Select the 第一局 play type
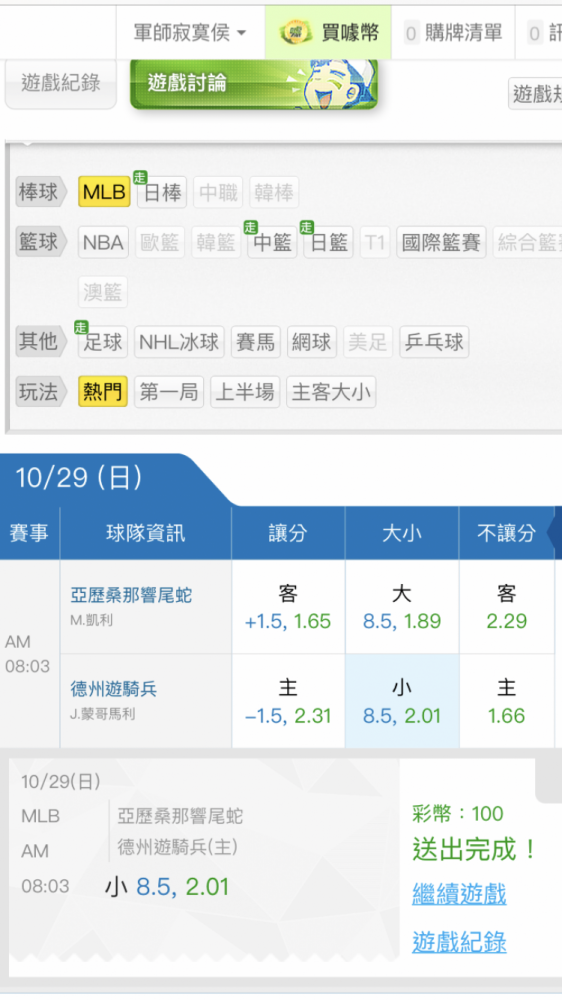 point(168,392)
